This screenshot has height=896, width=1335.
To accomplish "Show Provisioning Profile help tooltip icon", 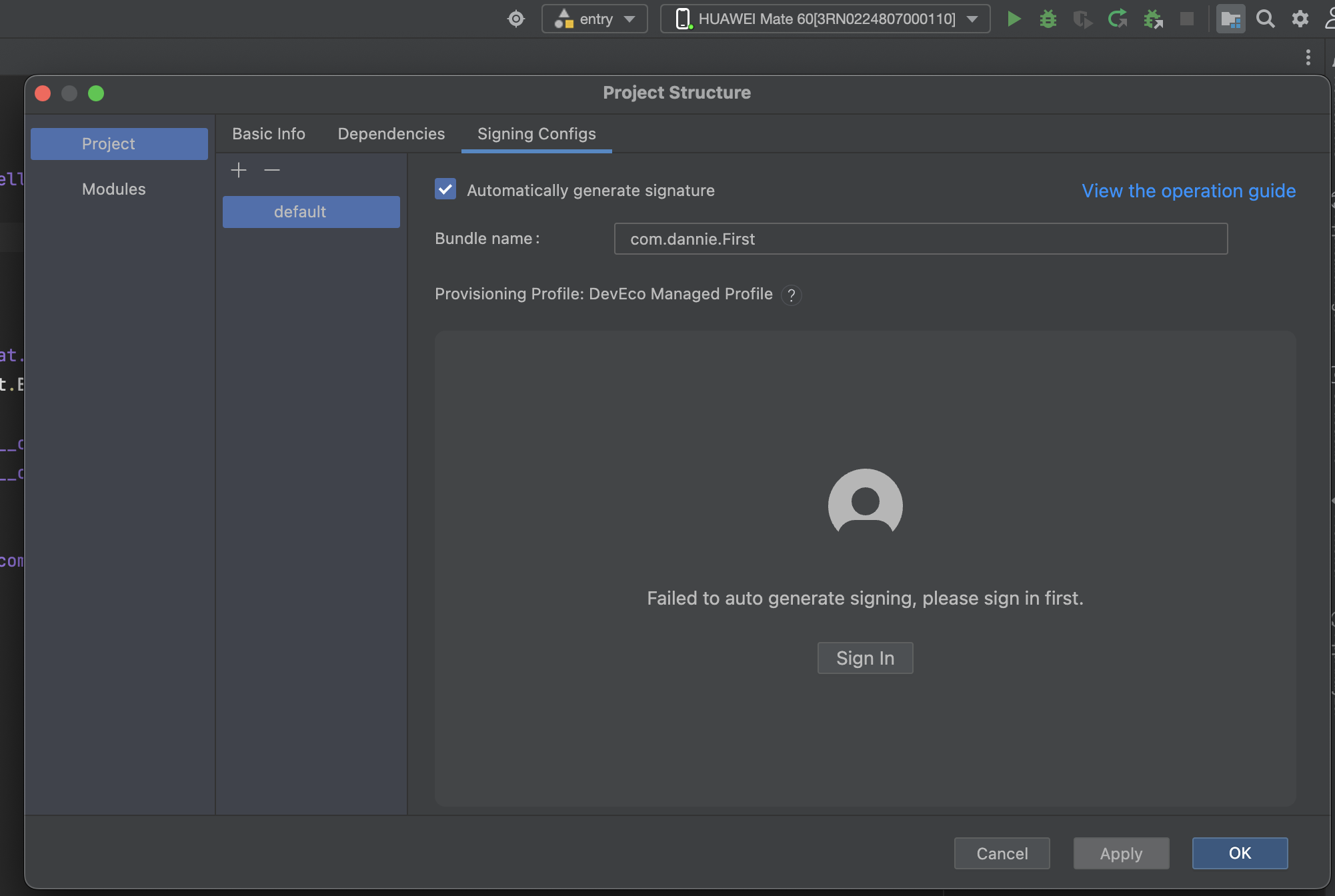I will coord(792,295).
